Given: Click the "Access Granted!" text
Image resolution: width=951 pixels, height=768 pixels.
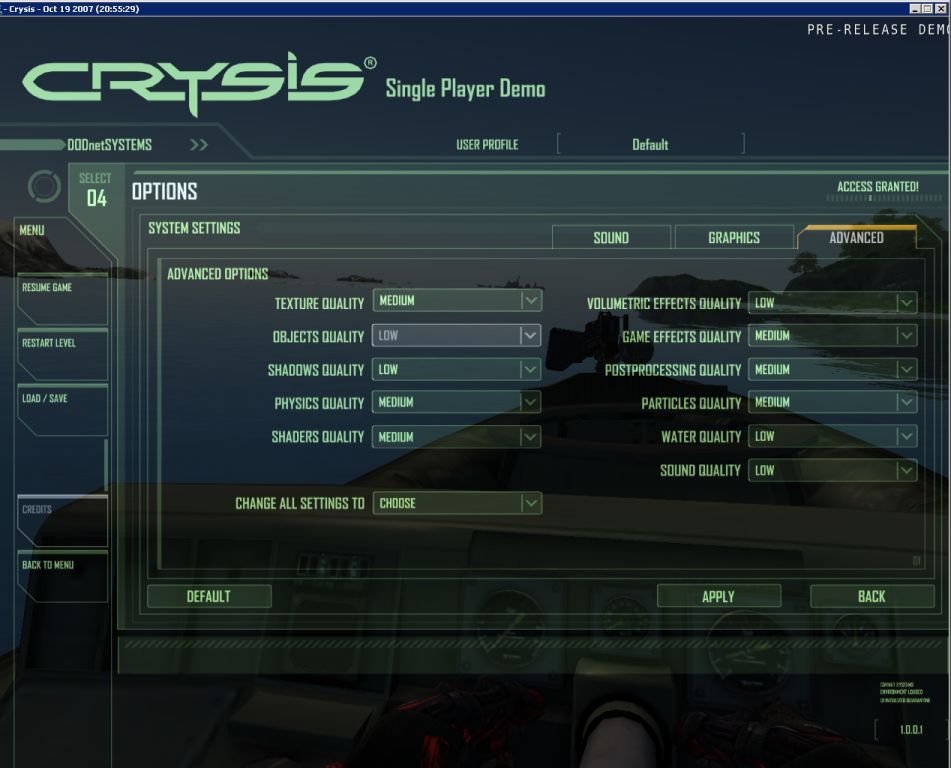Looking at the screenshot, I should point(878,187).
